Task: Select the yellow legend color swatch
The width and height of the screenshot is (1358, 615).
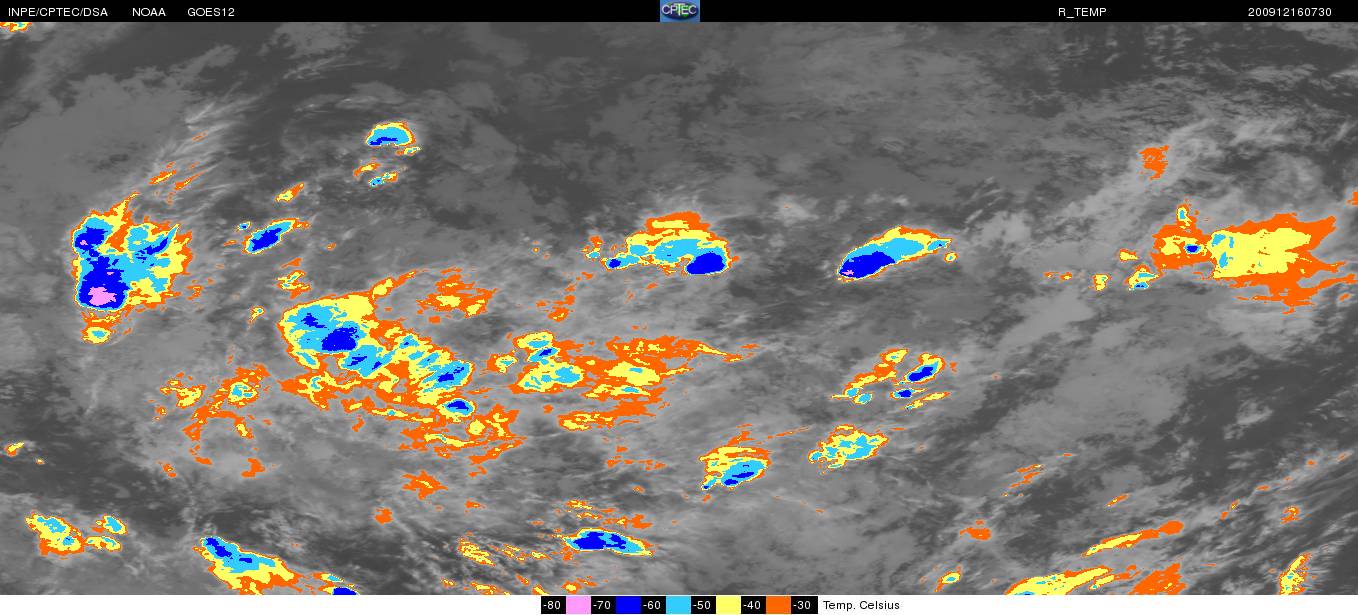Action: click(x=729, y=605)
